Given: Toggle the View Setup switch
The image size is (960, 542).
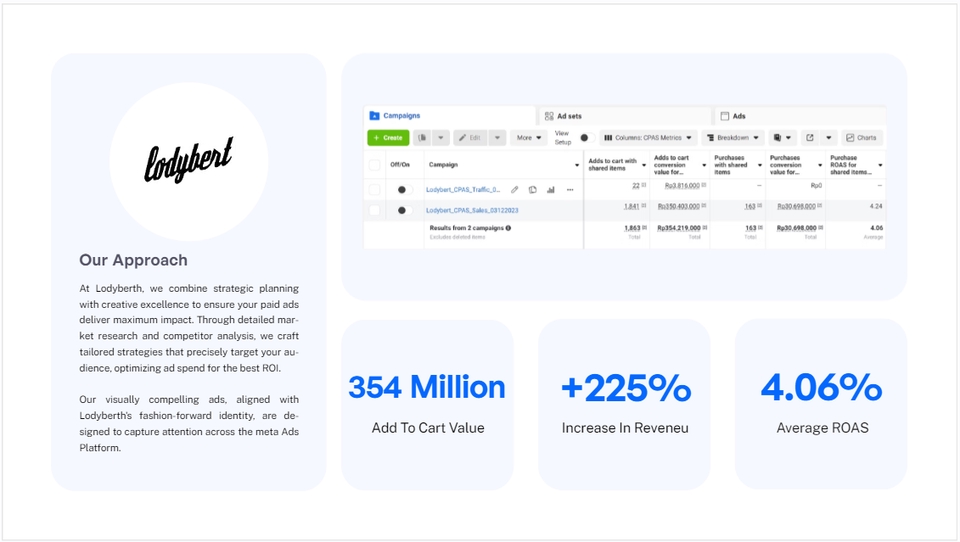Looking at the screenshot, I should coord(587,138).
